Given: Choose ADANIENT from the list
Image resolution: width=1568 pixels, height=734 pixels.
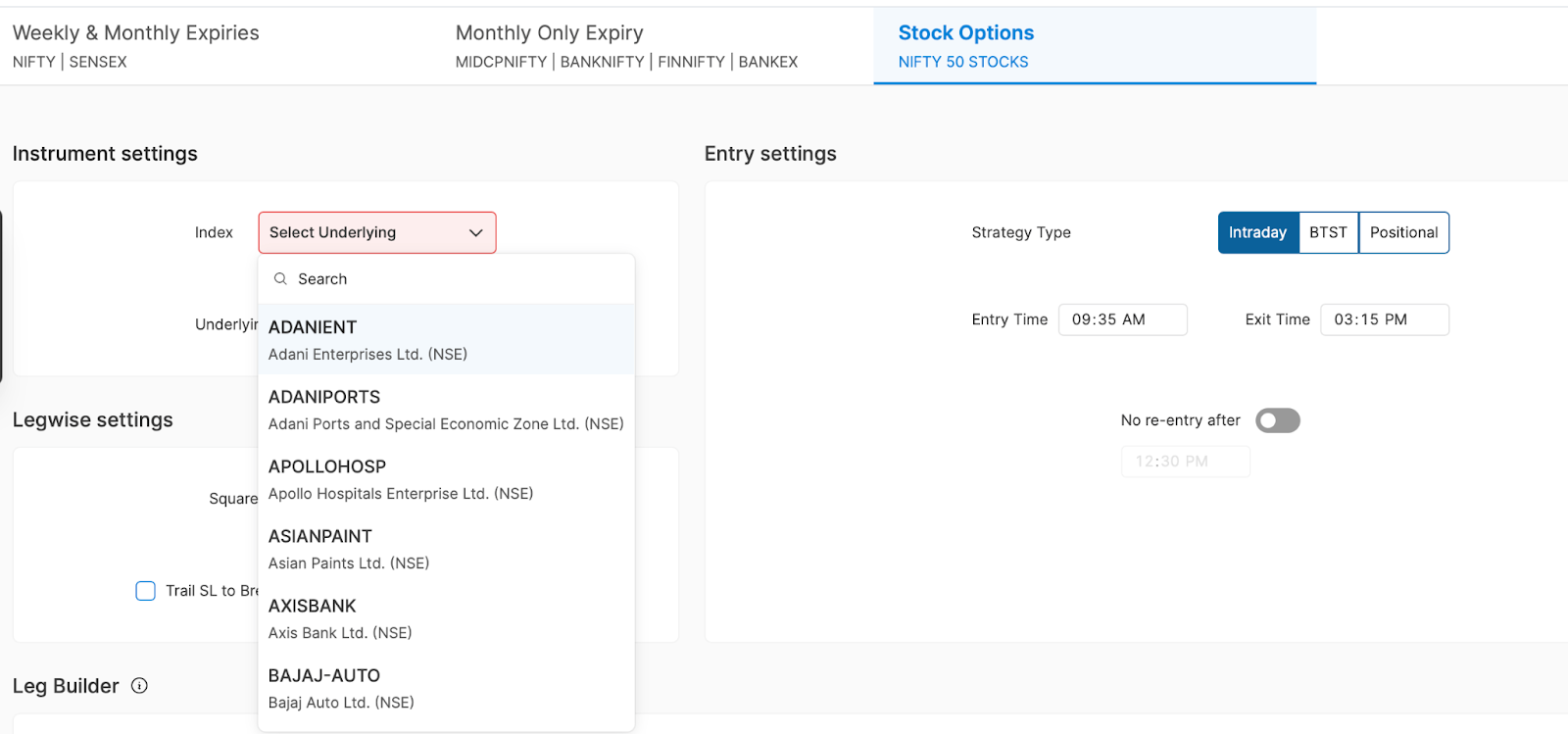Looking at the screenshot, I should [x=446, y=339].
